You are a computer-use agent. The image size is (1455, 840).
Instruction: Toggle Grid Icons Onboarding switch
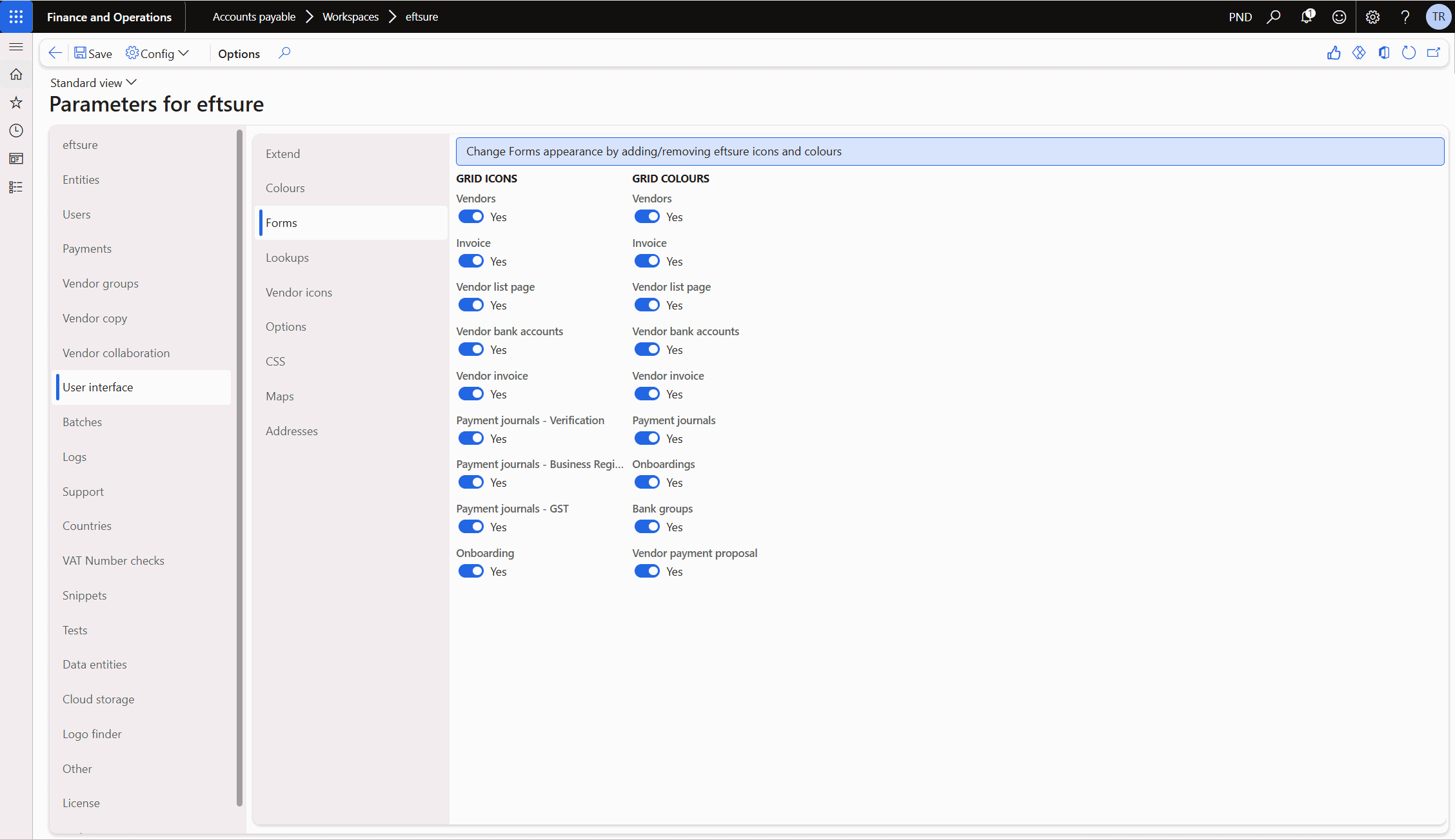click(471, 571)
